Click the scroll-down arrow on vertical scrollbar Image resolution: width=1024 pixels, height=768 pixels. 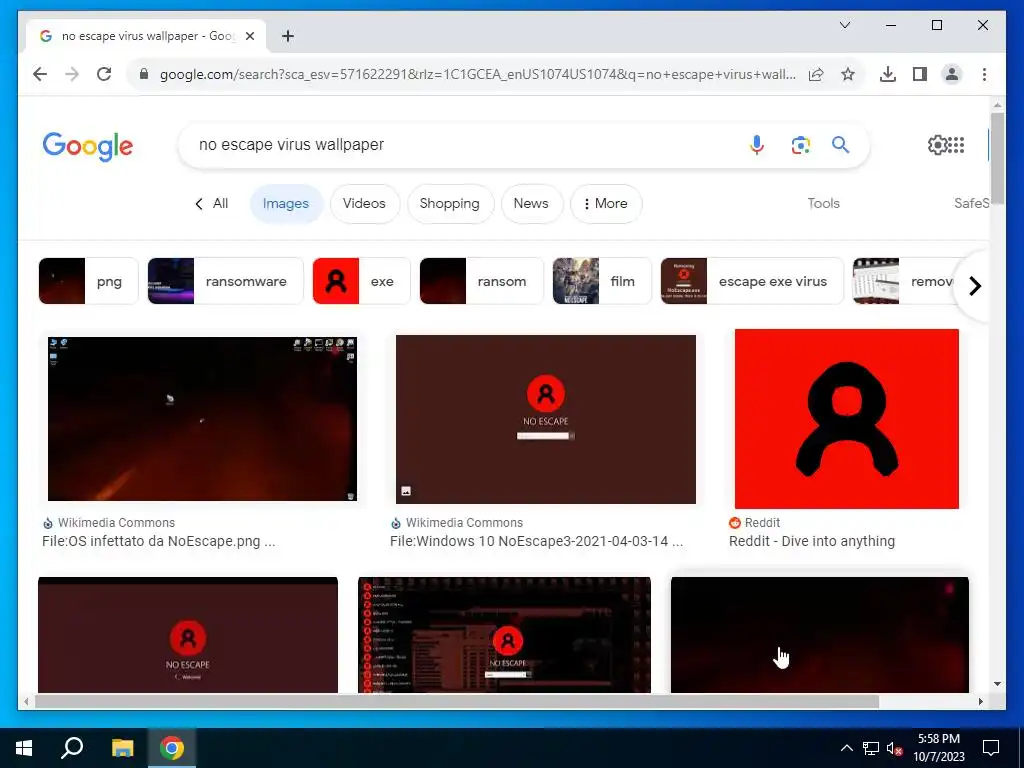(x=997, y=684)
